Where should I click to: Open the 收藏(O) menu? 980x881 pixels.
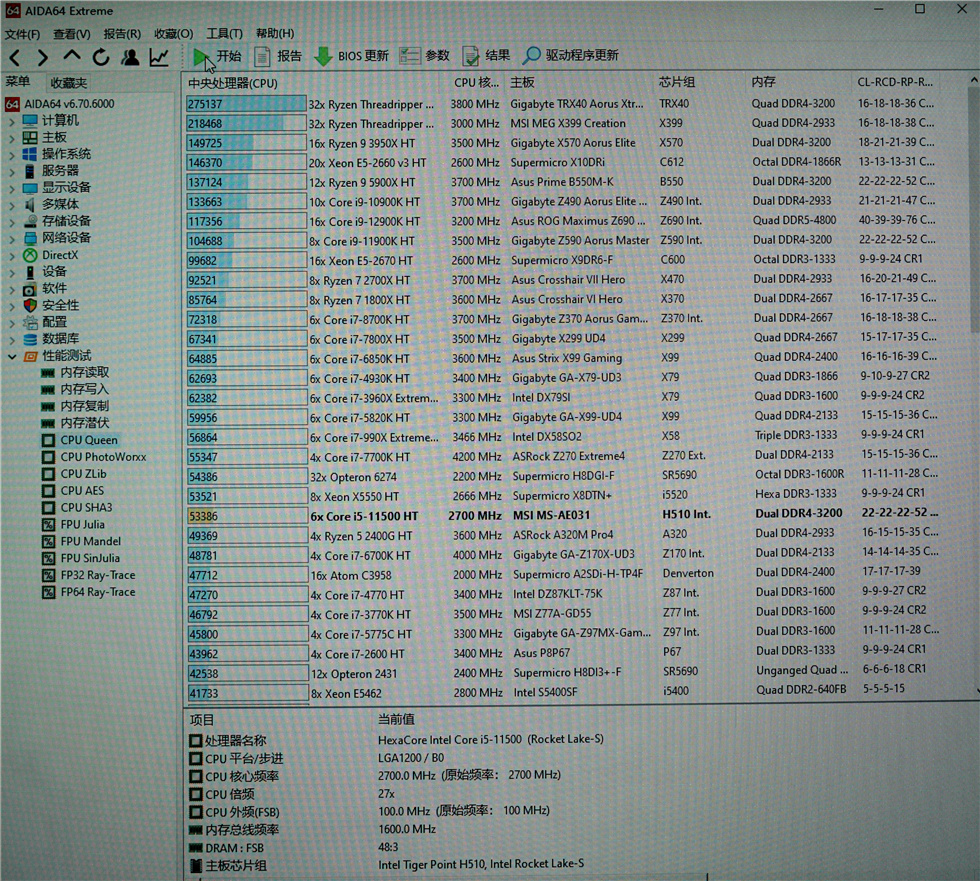(174, 34)
